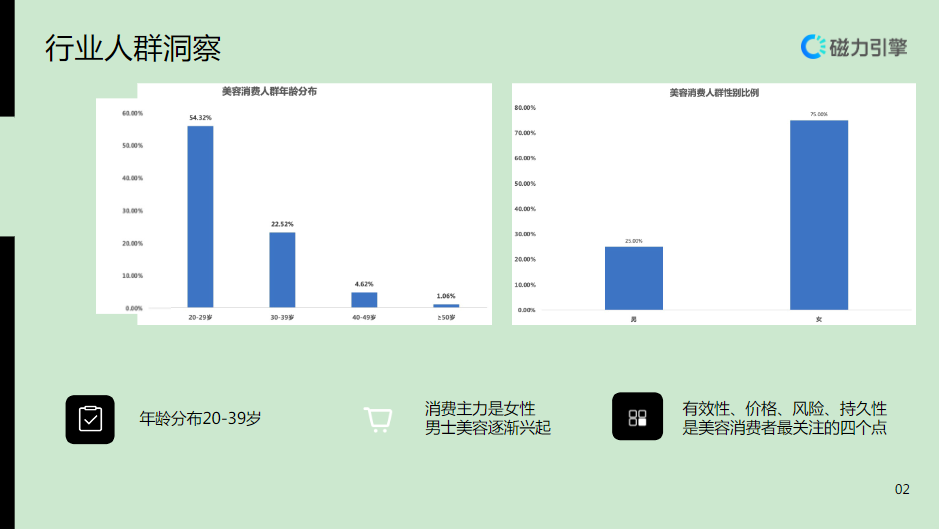Viewport: 939px width, 529px height.
Task: Click the chart title 美容消费人群年龄分布
Action: point(269,92)
